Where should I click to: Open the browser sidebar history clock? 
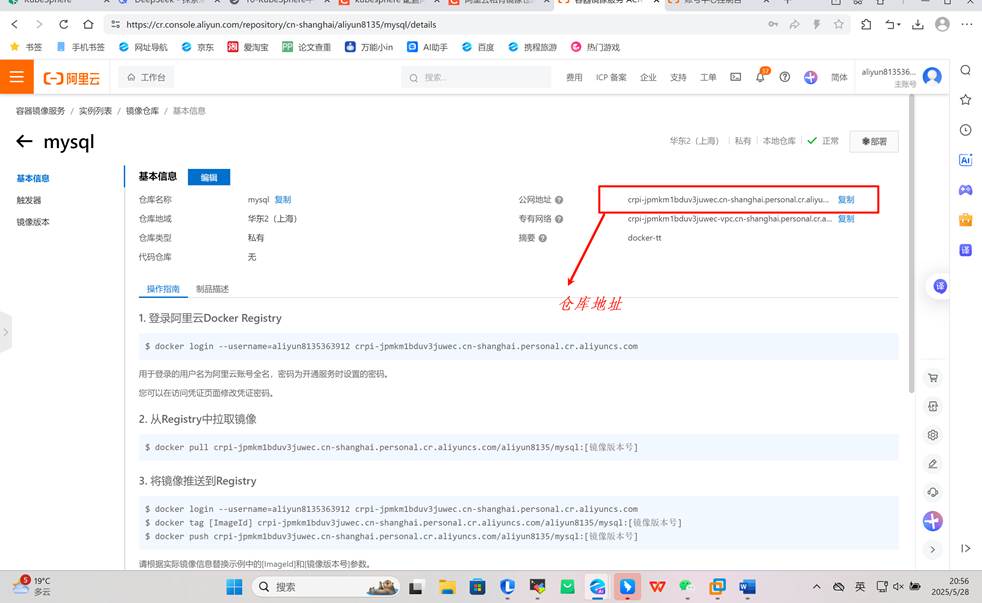[x=966, y=130]
